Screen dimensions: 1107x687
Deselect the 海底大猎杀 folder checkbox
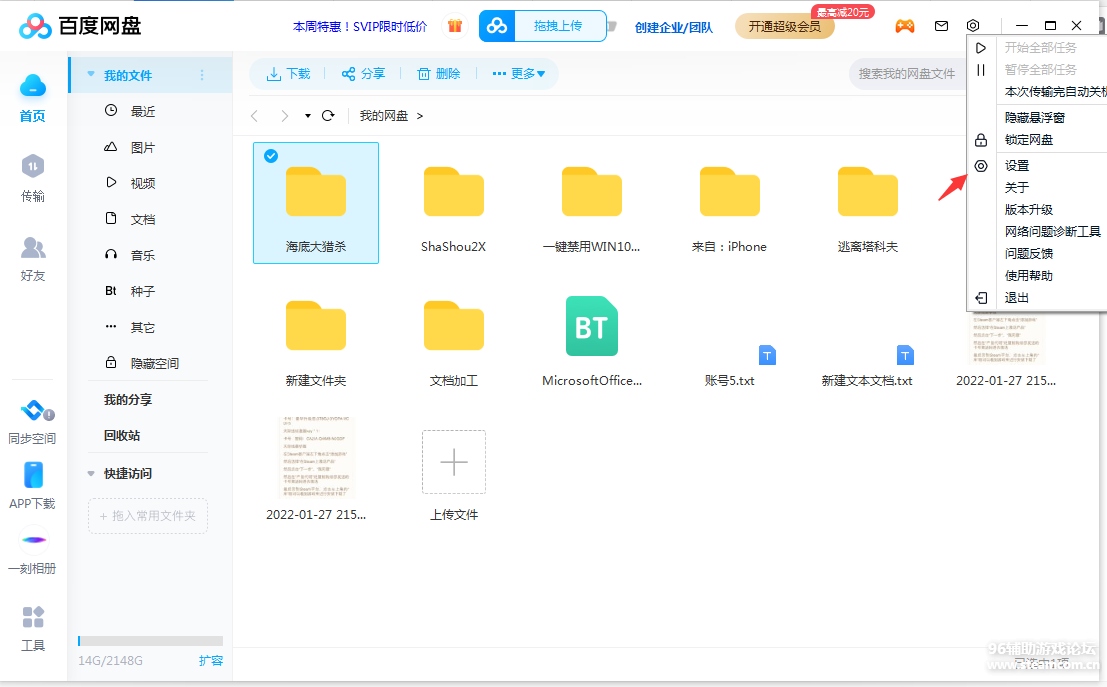[x=270, y=156]
